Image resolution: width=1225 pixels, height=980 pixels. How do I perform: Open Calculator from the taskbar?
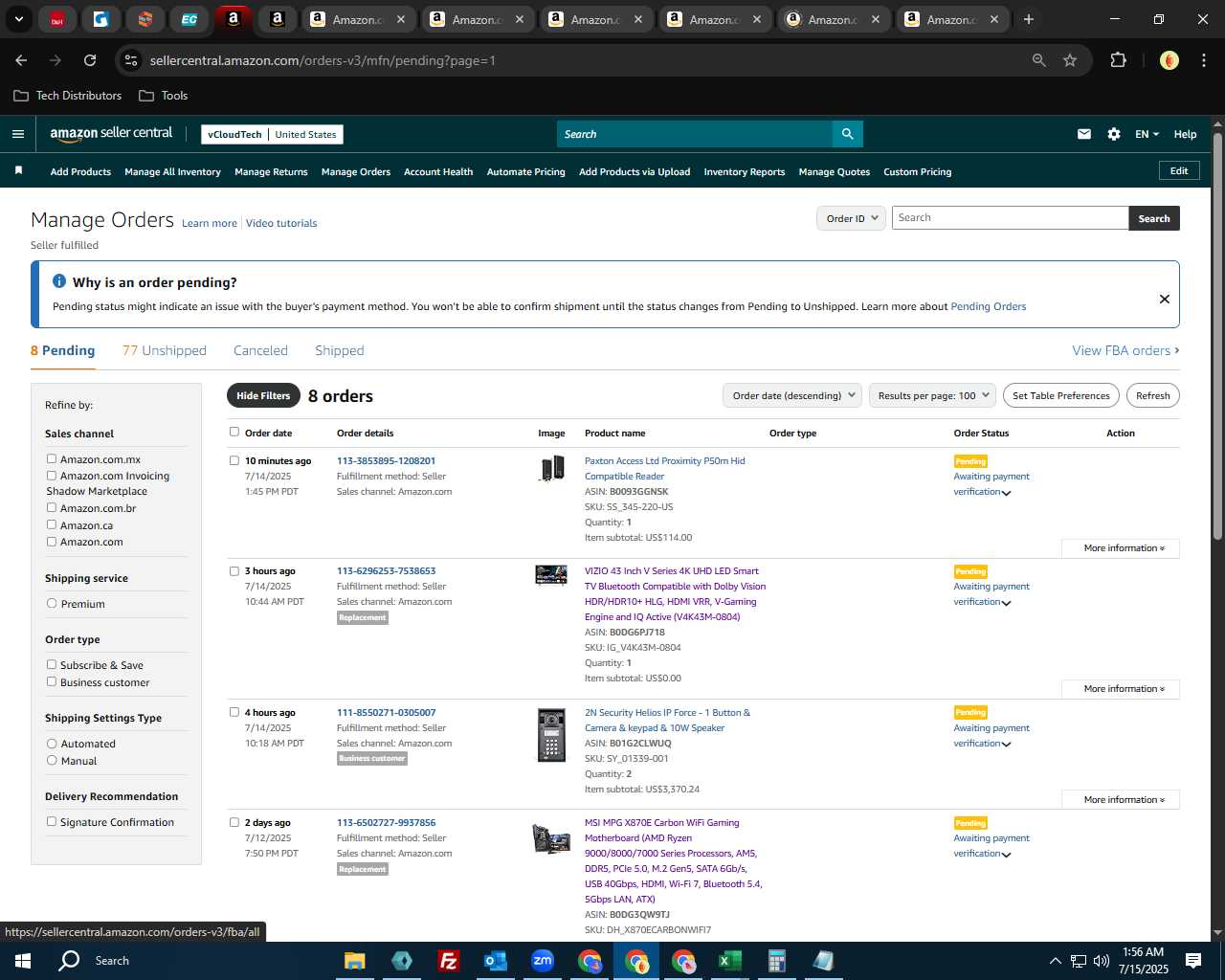776,961
